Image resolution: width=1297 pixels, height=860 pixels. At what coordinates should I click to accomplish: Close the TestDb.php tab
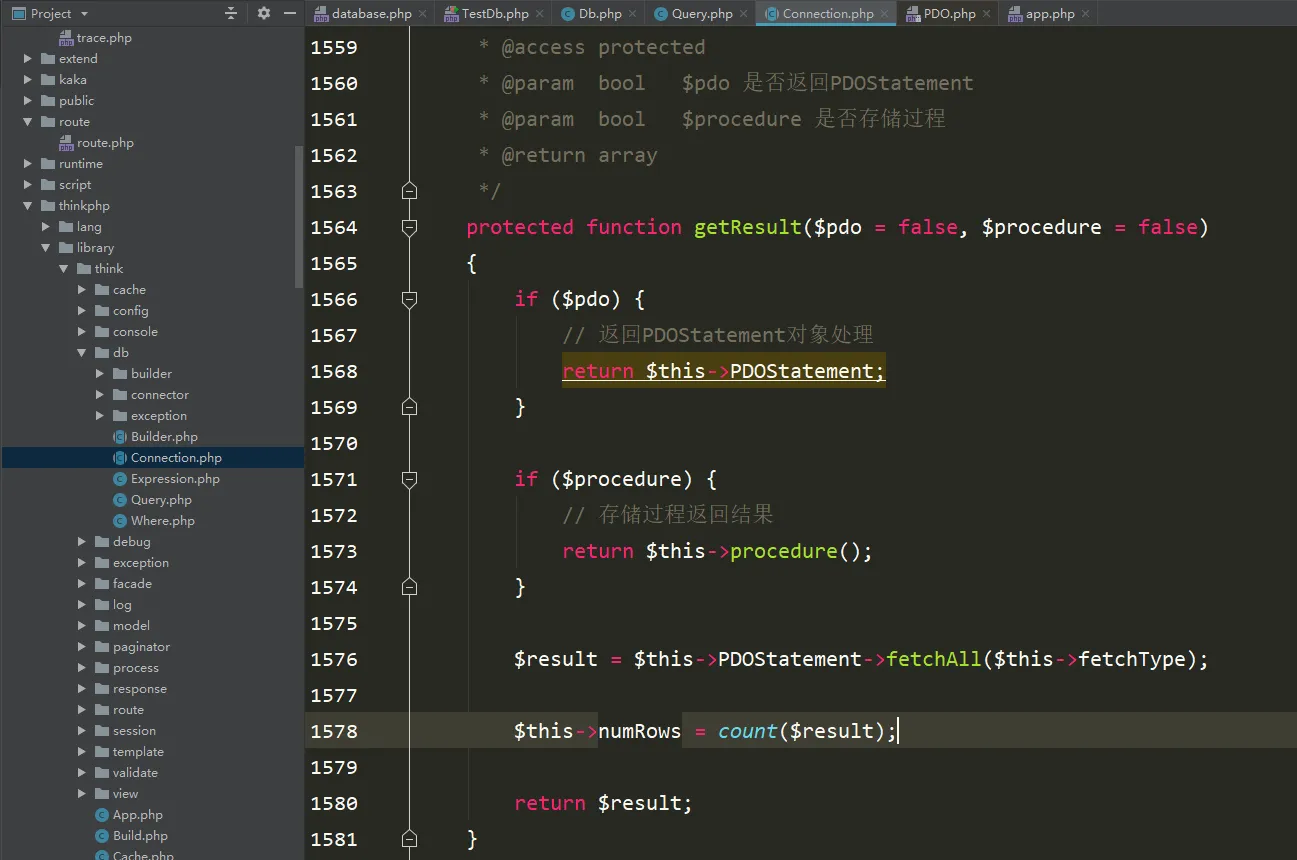click(x=541, y=14)
